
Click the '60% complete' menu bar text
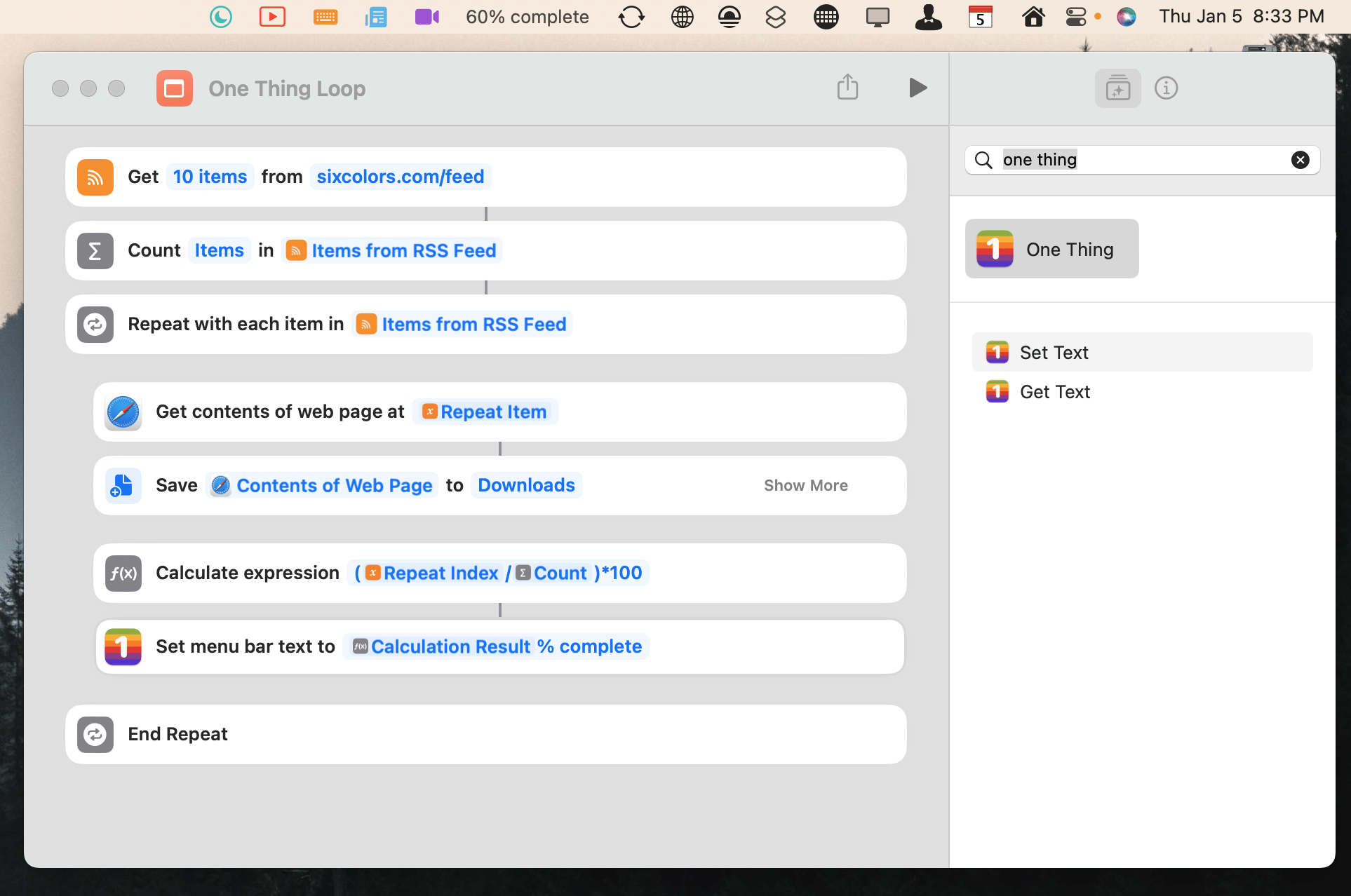pos(527,17)
